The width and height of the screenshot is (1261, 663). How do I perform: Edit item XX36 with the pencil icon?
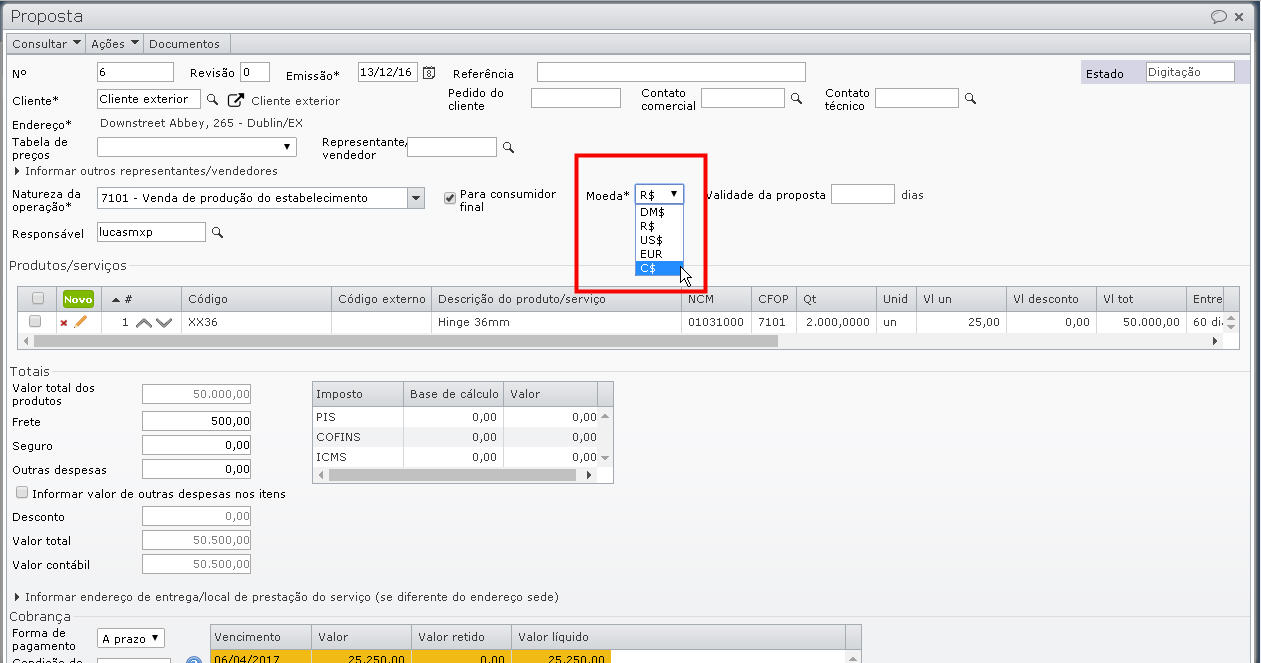tap(81, 322)
